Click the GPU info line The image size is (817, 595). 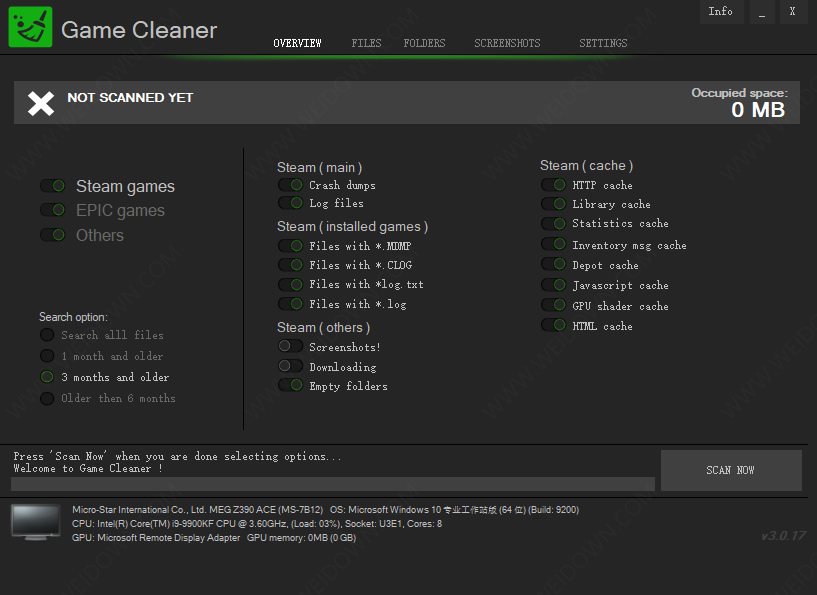214,538
